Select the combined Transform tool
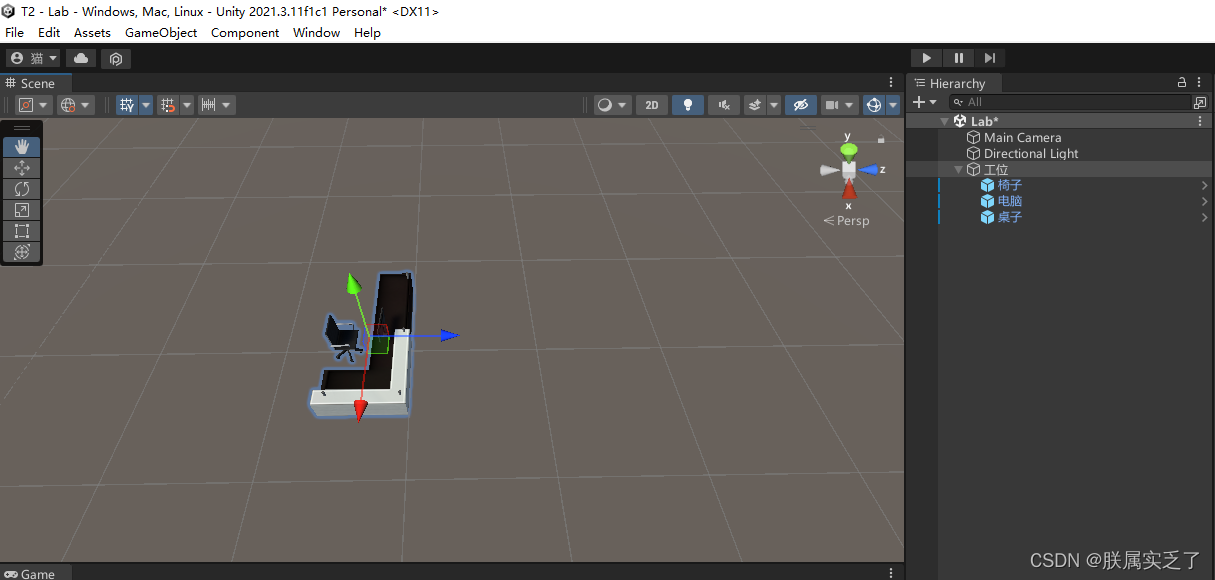This screenshot has height=580, width=1215. click(x=22, y=251)
